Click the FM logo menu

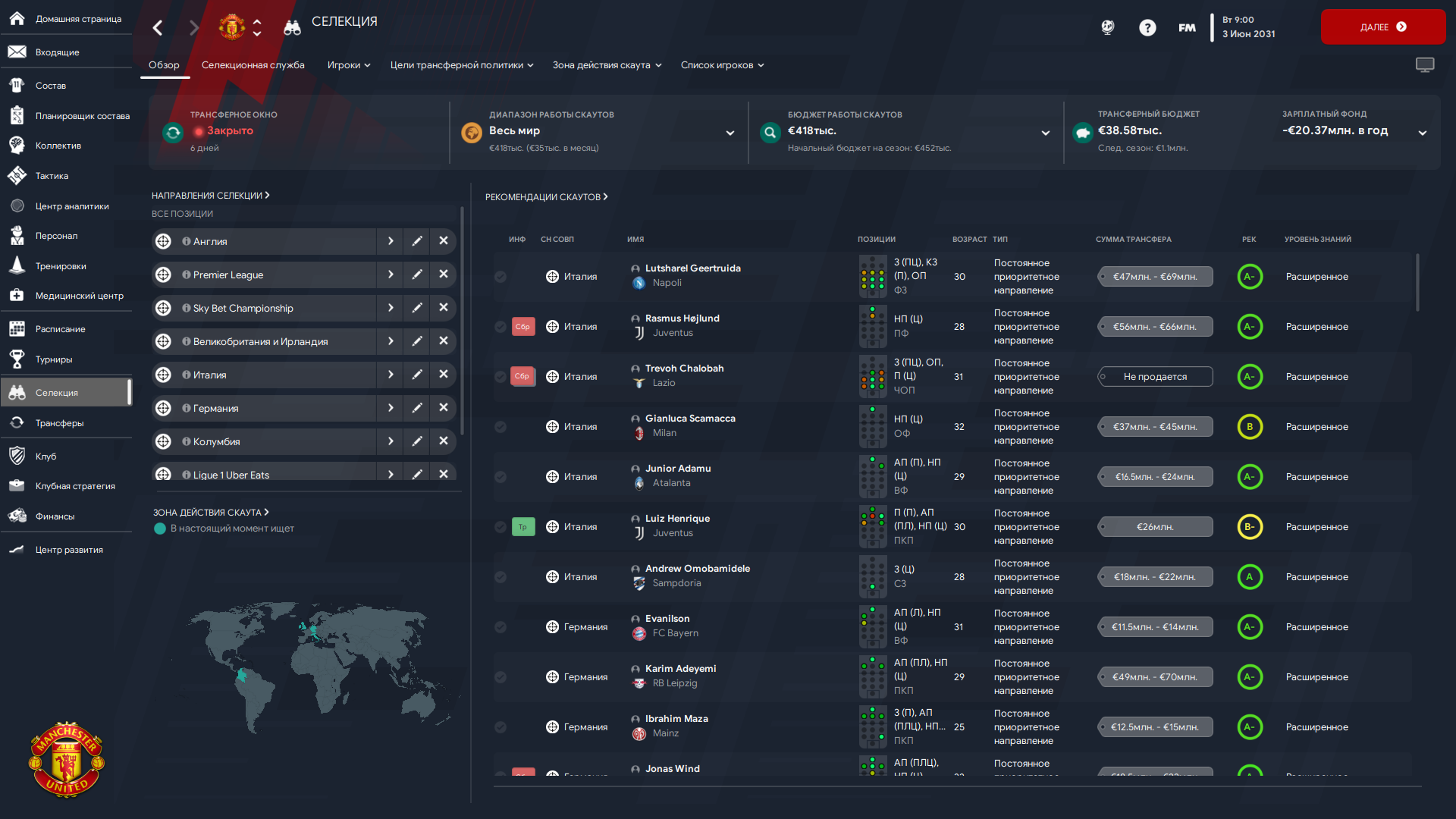[1187, 28]
